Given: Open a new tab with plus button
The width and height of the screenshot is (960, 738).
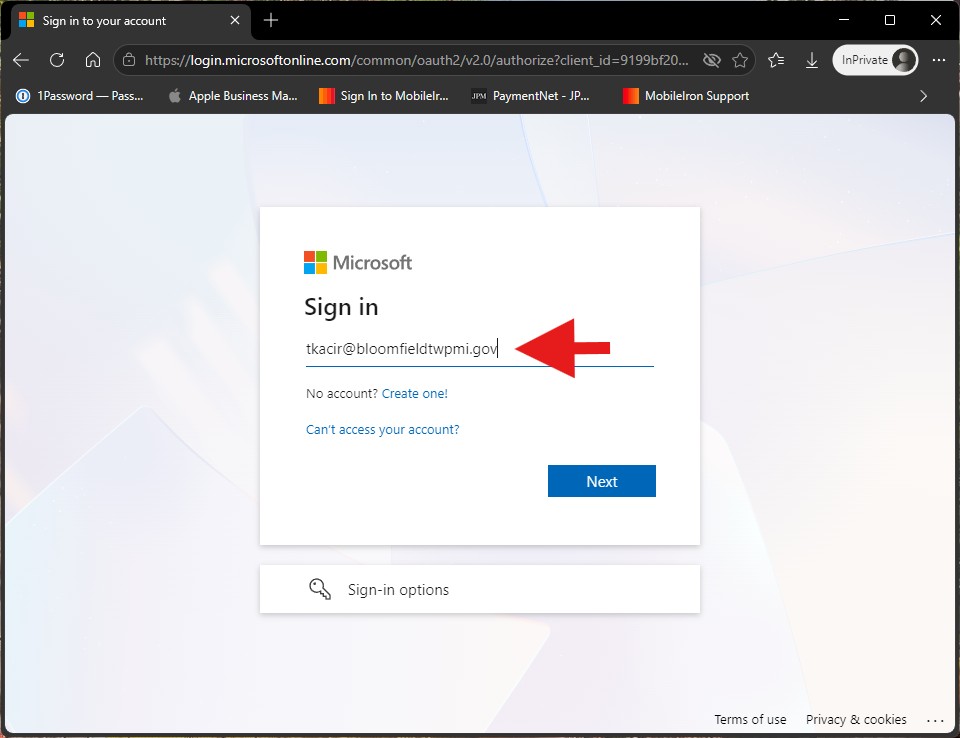Looking at the screenshot, I should click(x=271, y=20).
